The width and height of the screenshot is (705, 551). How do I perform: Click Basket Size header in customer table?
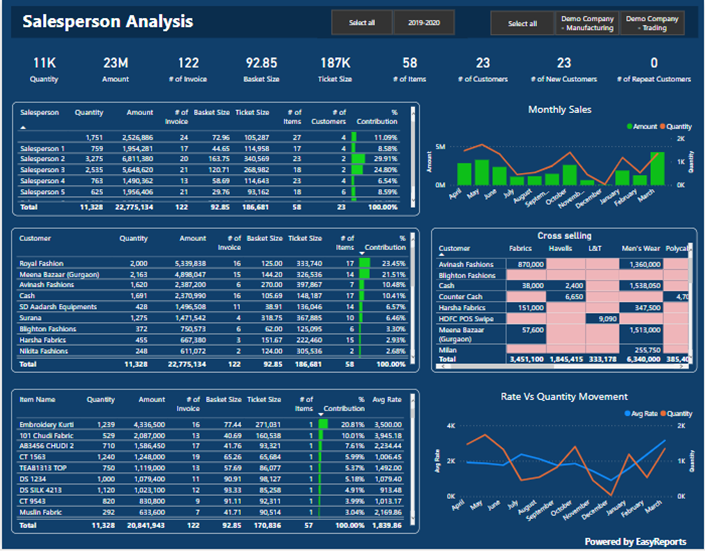click(x=264, y=238)
